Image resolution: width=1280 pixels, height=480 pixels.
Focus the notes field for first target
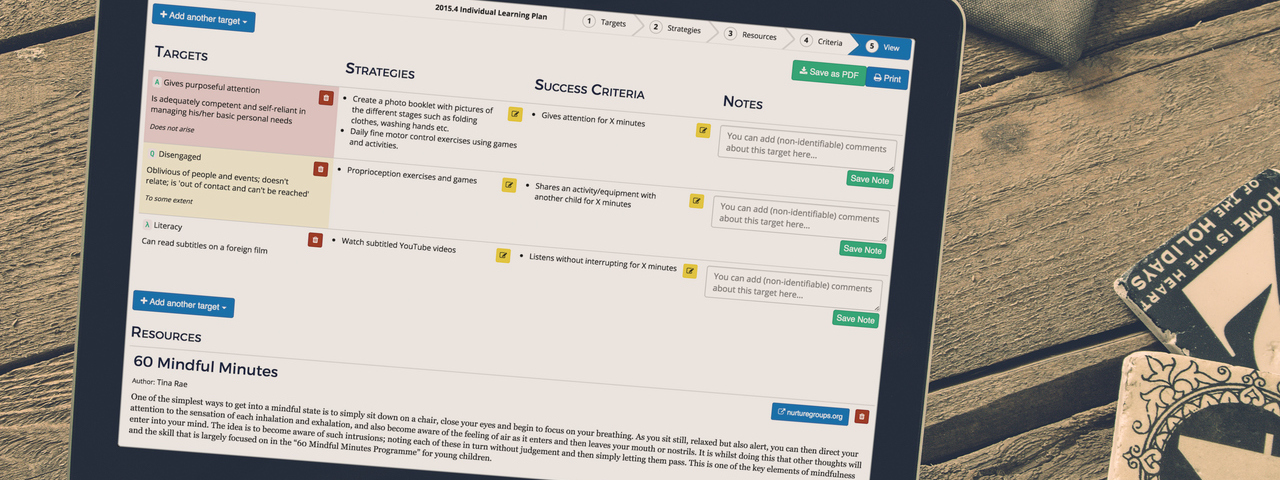pyautogui.click(x=807, y=149)
